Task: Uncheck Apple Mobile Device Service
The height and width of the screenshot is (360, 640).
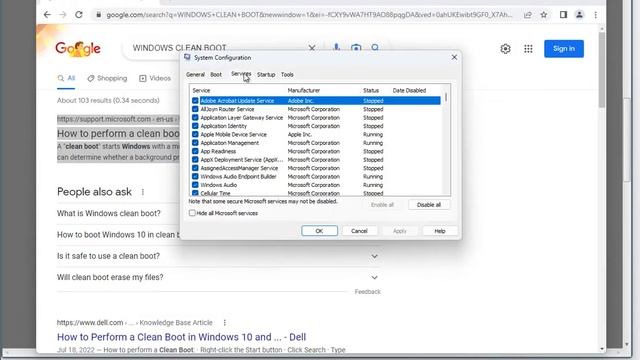Action: tap(195, 134)
